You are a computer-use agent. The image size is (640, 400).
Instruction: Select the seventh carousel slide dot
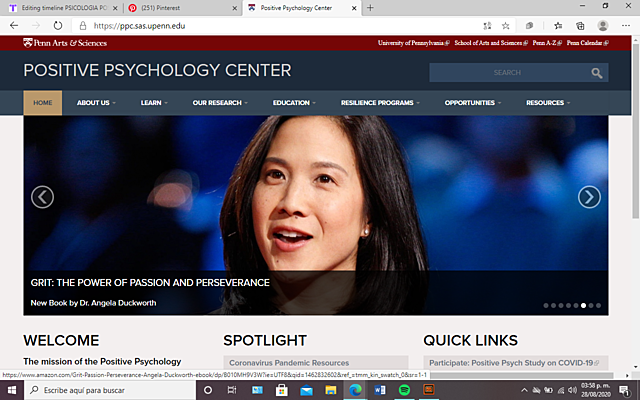(x=591, y=305)
